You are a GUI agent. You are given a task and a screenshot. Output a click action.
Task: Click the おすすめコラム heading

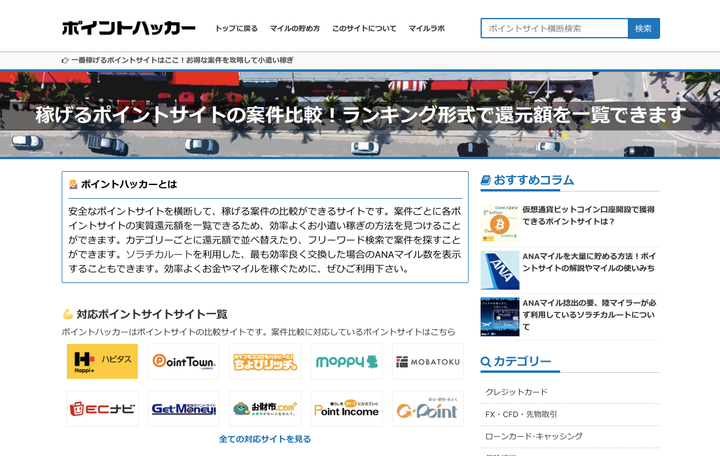click(534, 180)
